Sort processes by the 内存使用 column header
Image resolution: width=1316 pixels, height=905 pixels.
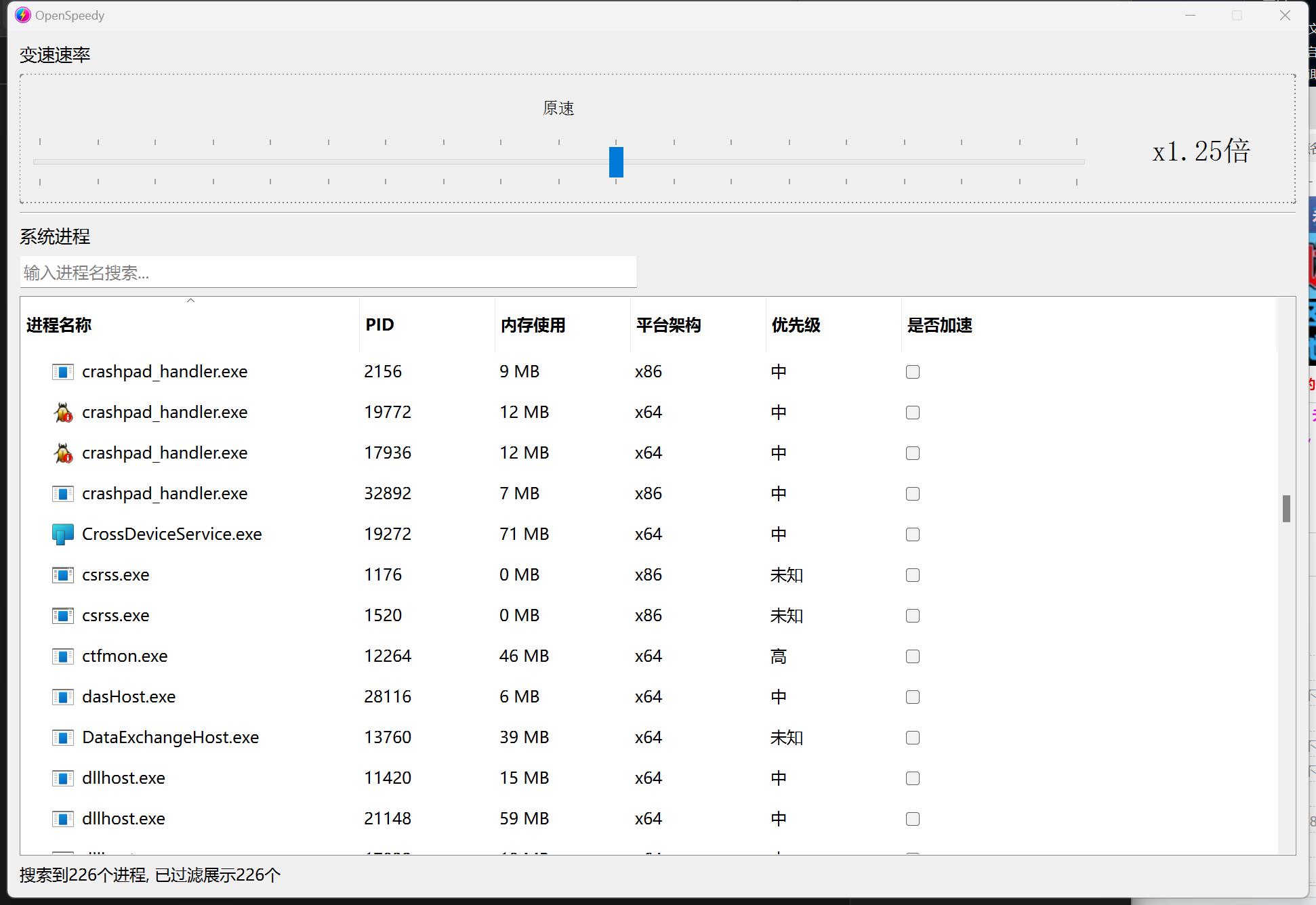pyautogui.click(x=533, y=325)
